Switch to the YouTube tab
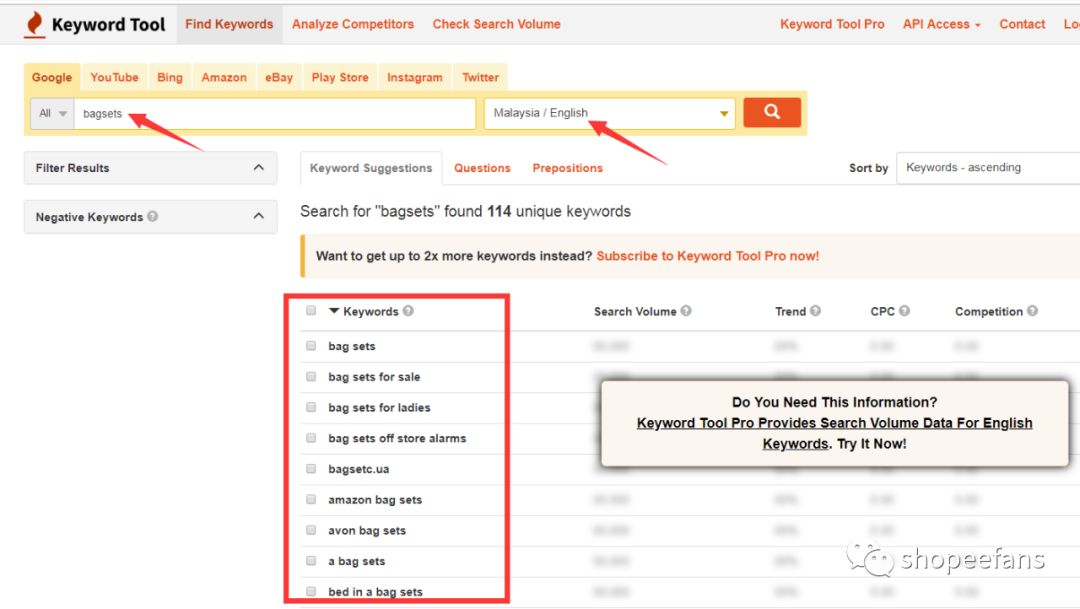 click(114, 77)
